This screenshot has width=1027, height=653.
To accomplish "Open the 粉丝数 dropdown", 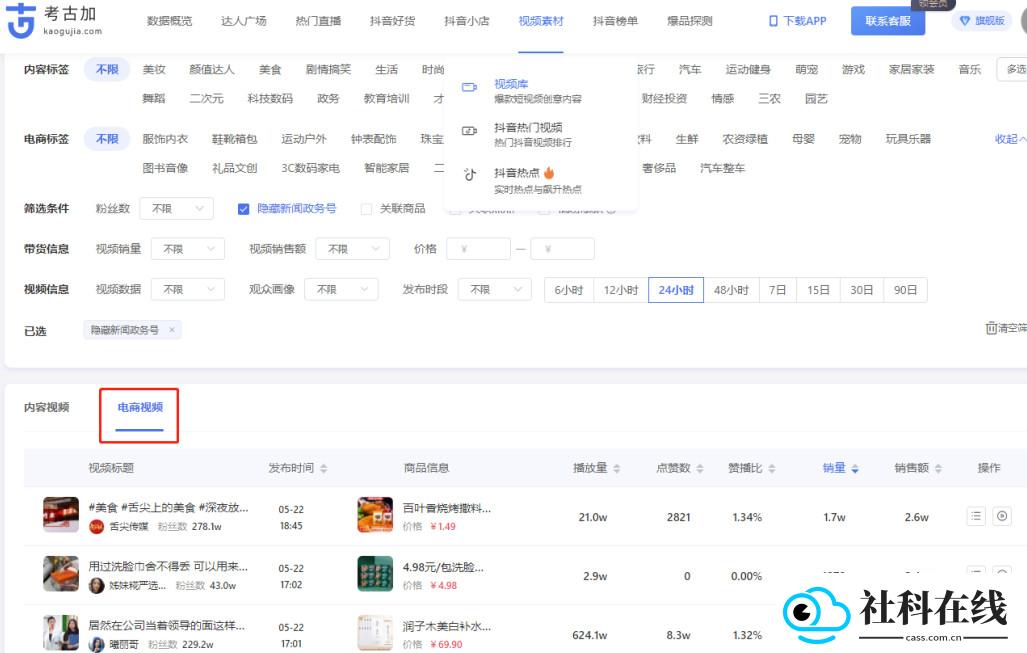I will pos(177,209).
